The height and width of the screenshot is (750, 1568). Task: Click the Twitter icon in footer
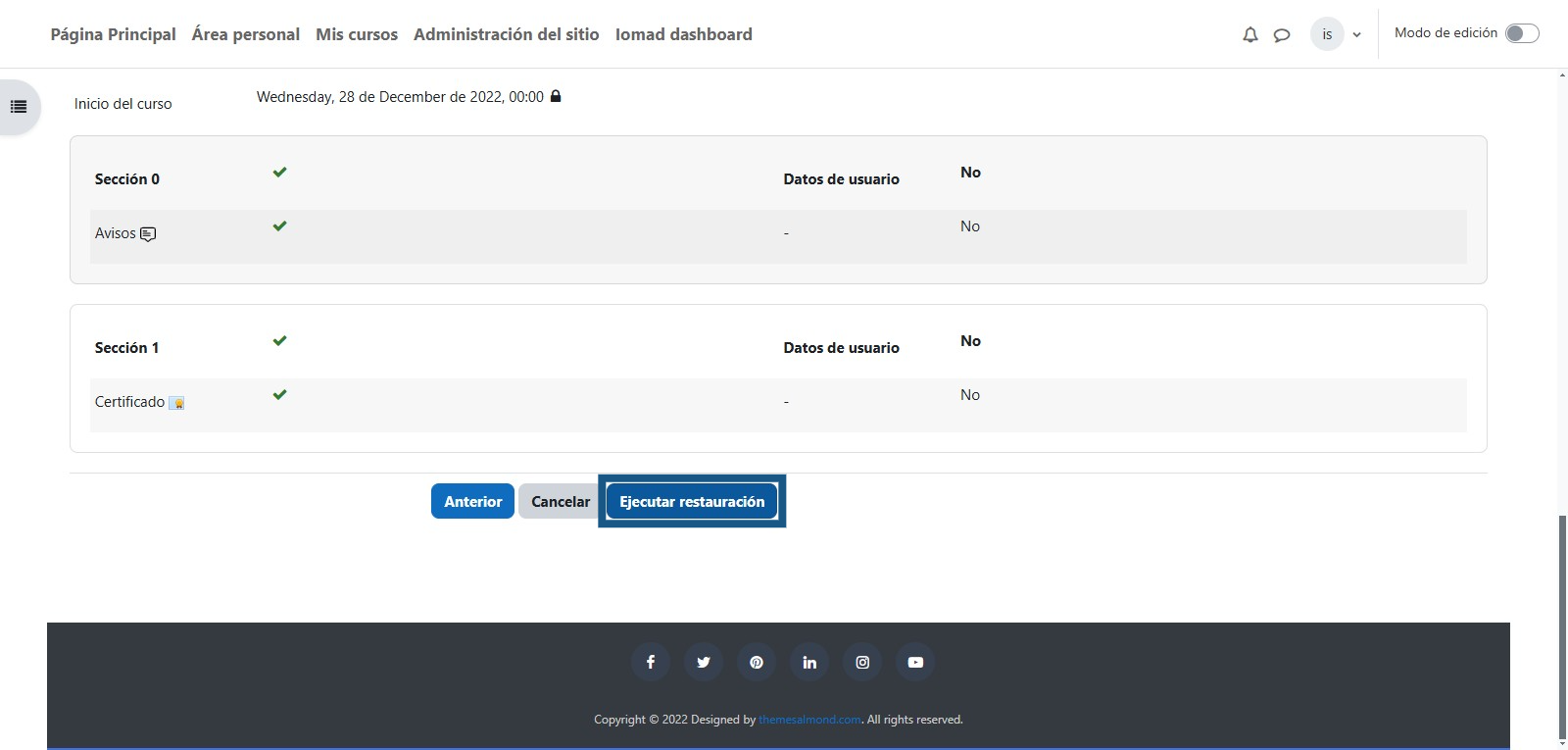point(703,662)
